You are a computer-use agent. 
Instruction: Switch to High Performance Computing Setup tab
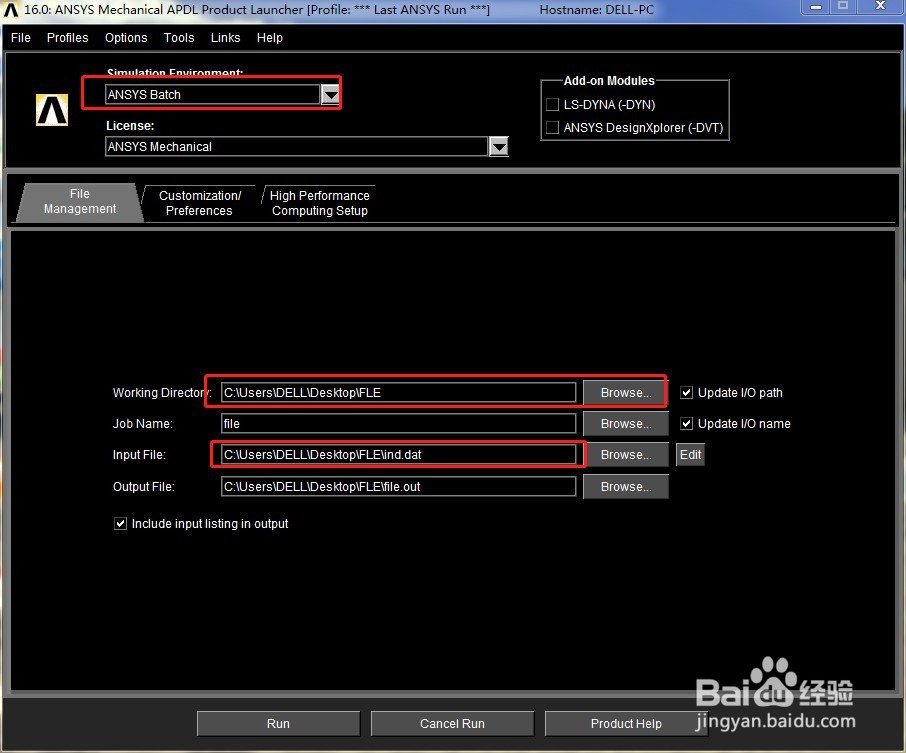(320, 203)
